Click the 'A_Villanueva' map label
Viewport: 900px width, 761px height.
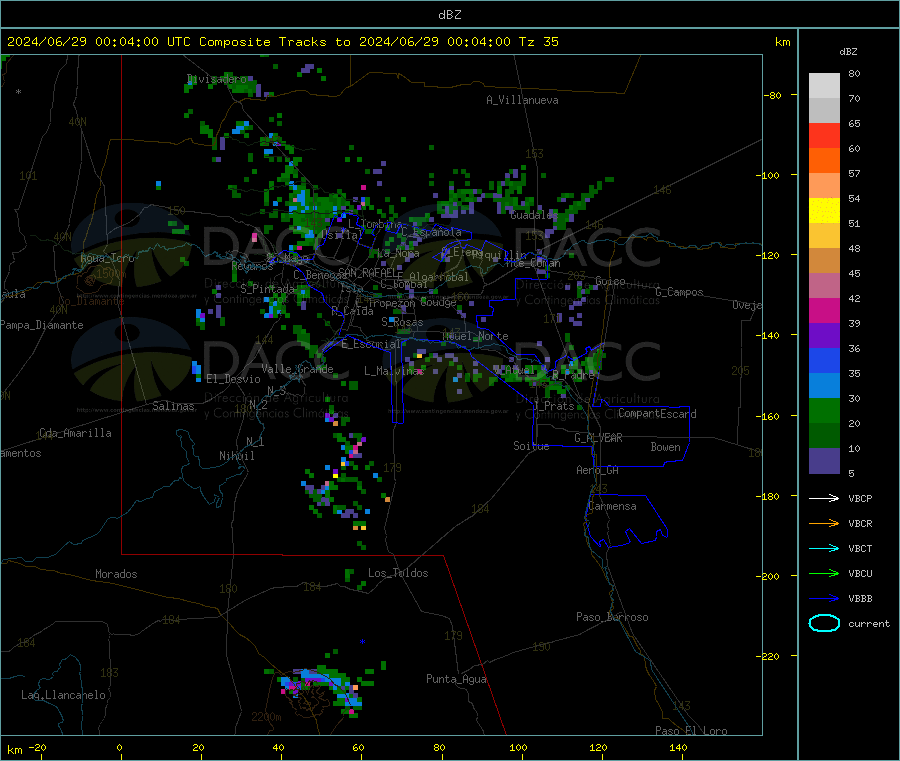click(x=522, y=100)
